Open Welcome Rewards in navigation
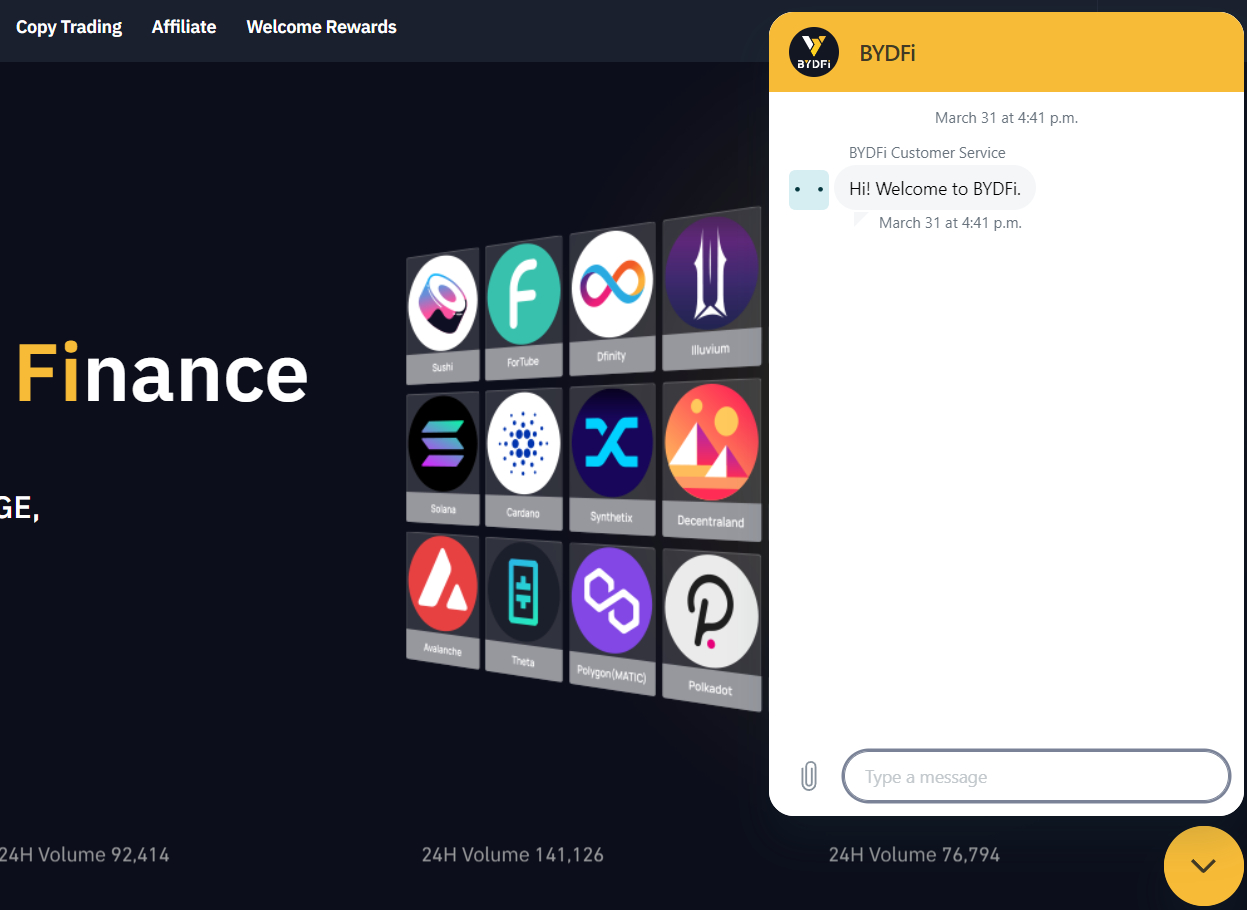1247x910 pixels. click(x=322, y=27)
